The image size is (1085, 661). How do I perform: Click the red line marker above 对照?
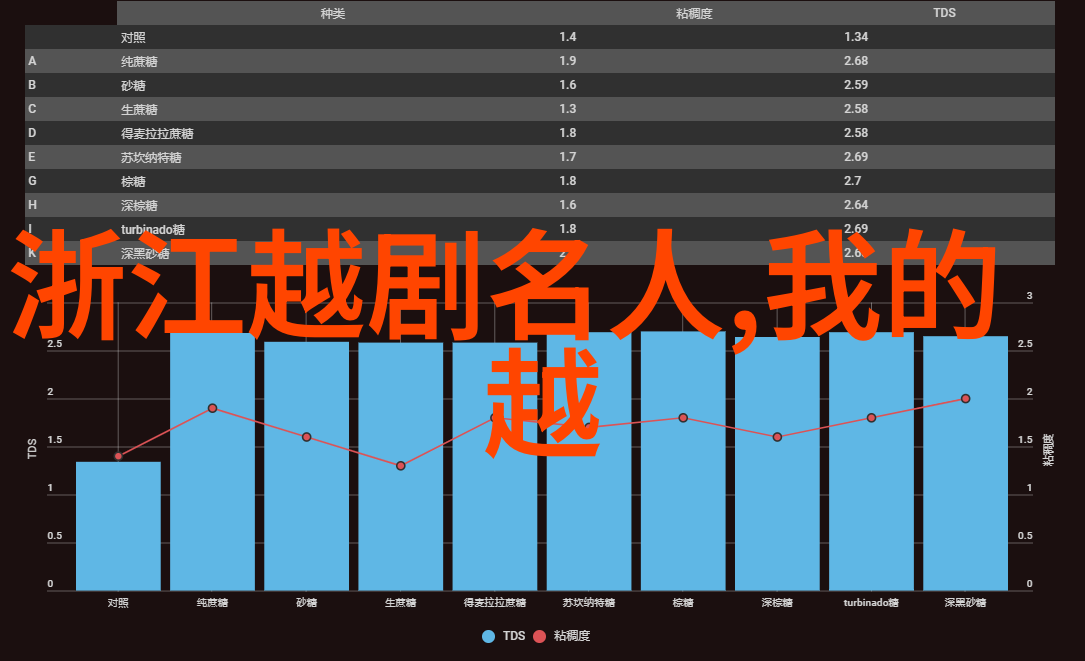tap(118, 456)
